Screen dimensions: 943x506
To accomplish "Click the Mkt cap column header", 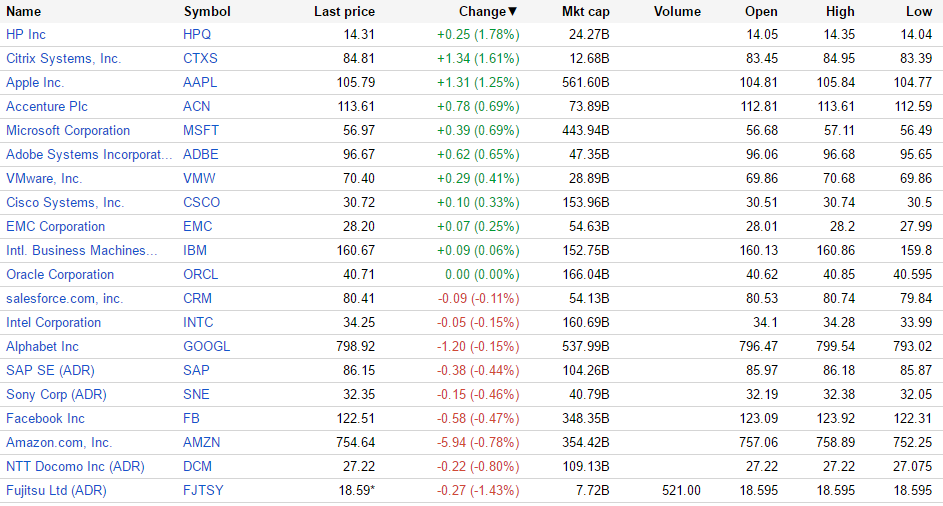I will [x=585, y=11].
